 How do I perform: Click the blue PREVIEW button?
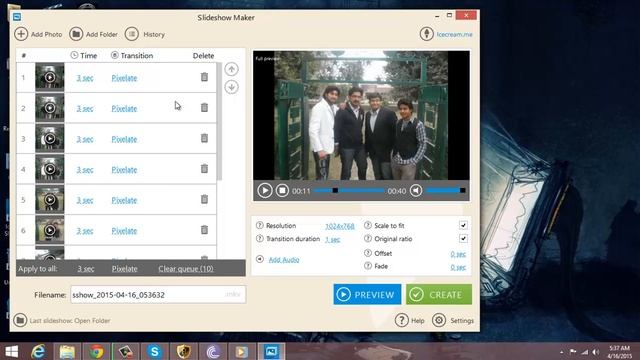coord(367,294)
